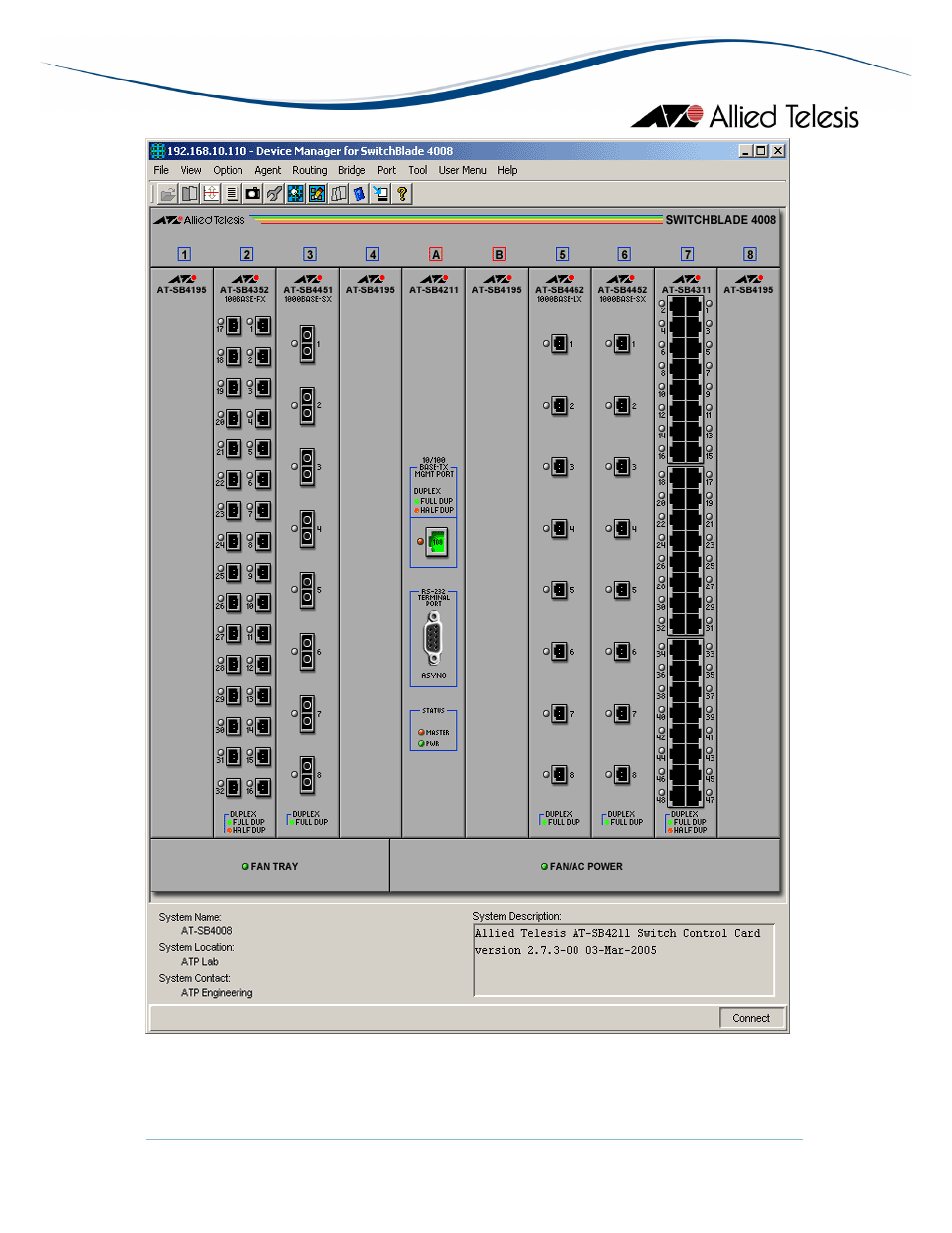Select the green 10/100 management port
The height and width of the screenshot is (1233, 952).
(436, 542)
